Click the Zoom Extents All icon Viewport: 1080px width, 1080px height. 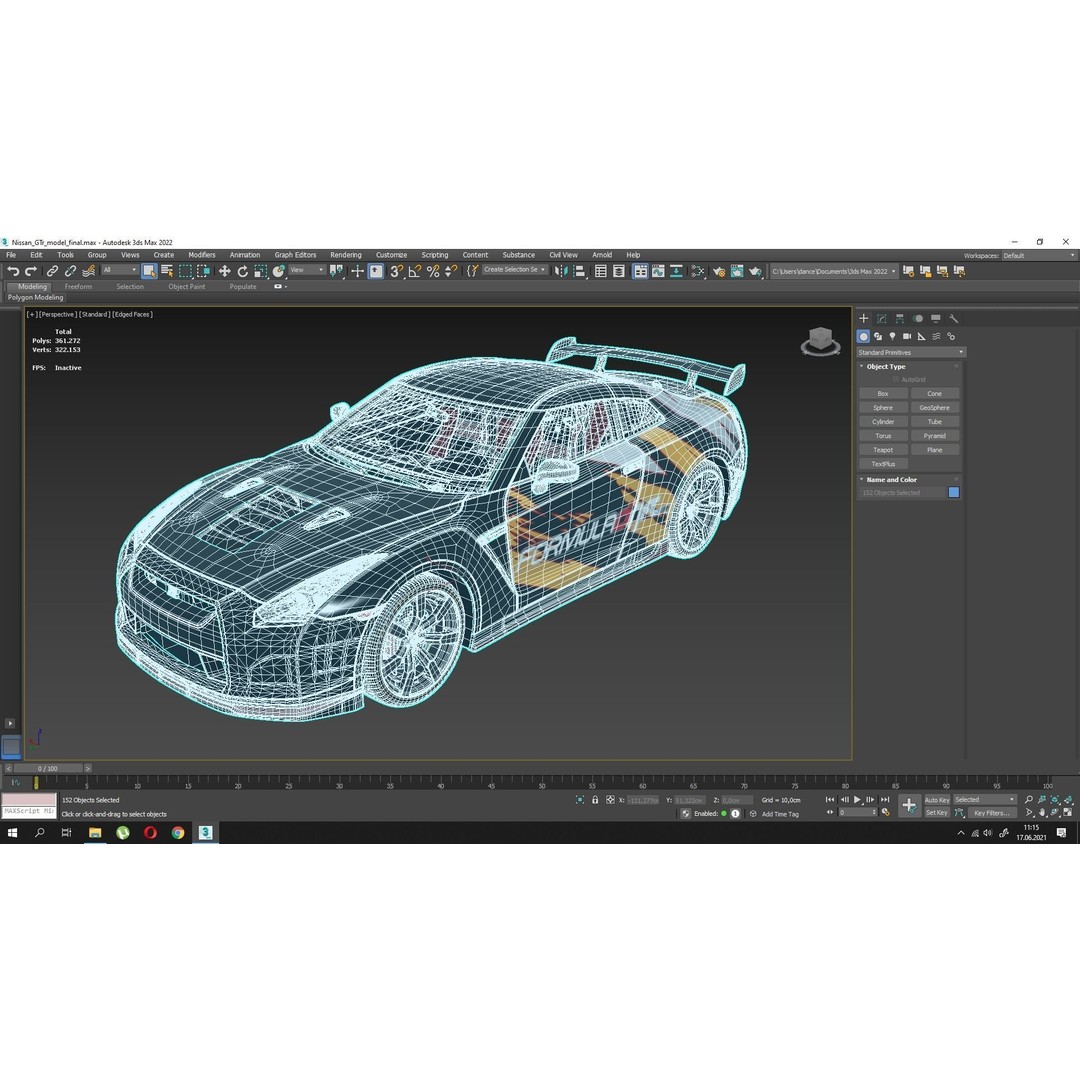click(x=1068, y=800)
